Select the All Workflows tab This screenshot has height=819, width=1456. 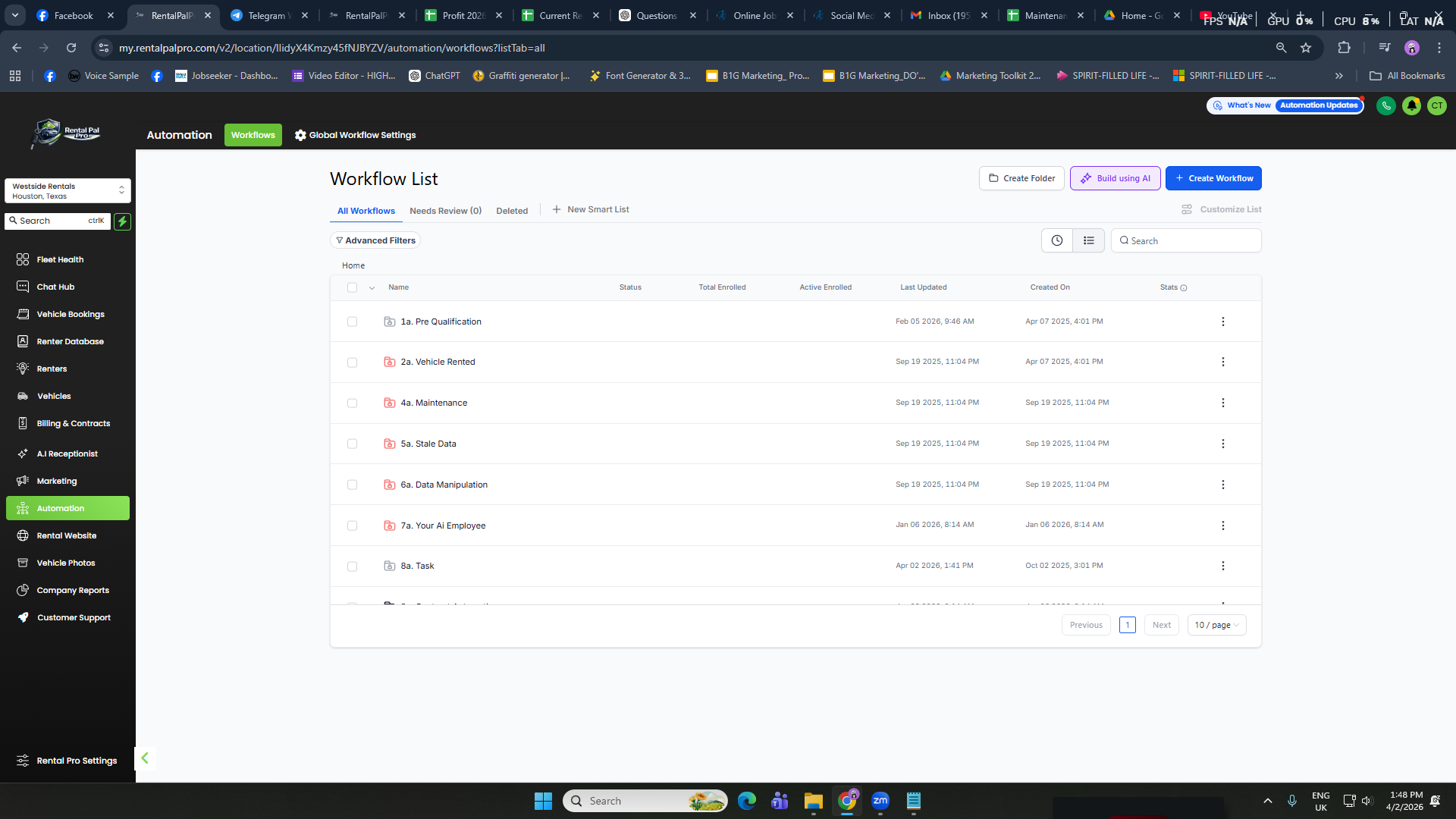click(366, 211)
